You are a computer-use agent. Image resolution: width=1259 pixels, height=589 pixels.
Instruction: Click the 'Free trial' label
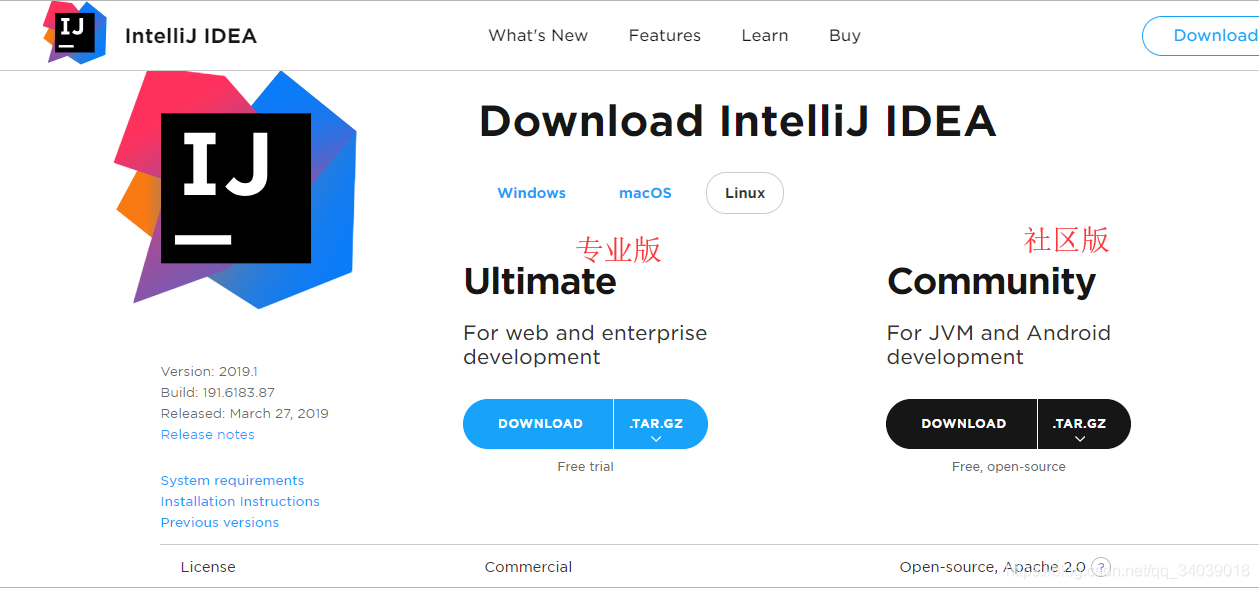586,467
